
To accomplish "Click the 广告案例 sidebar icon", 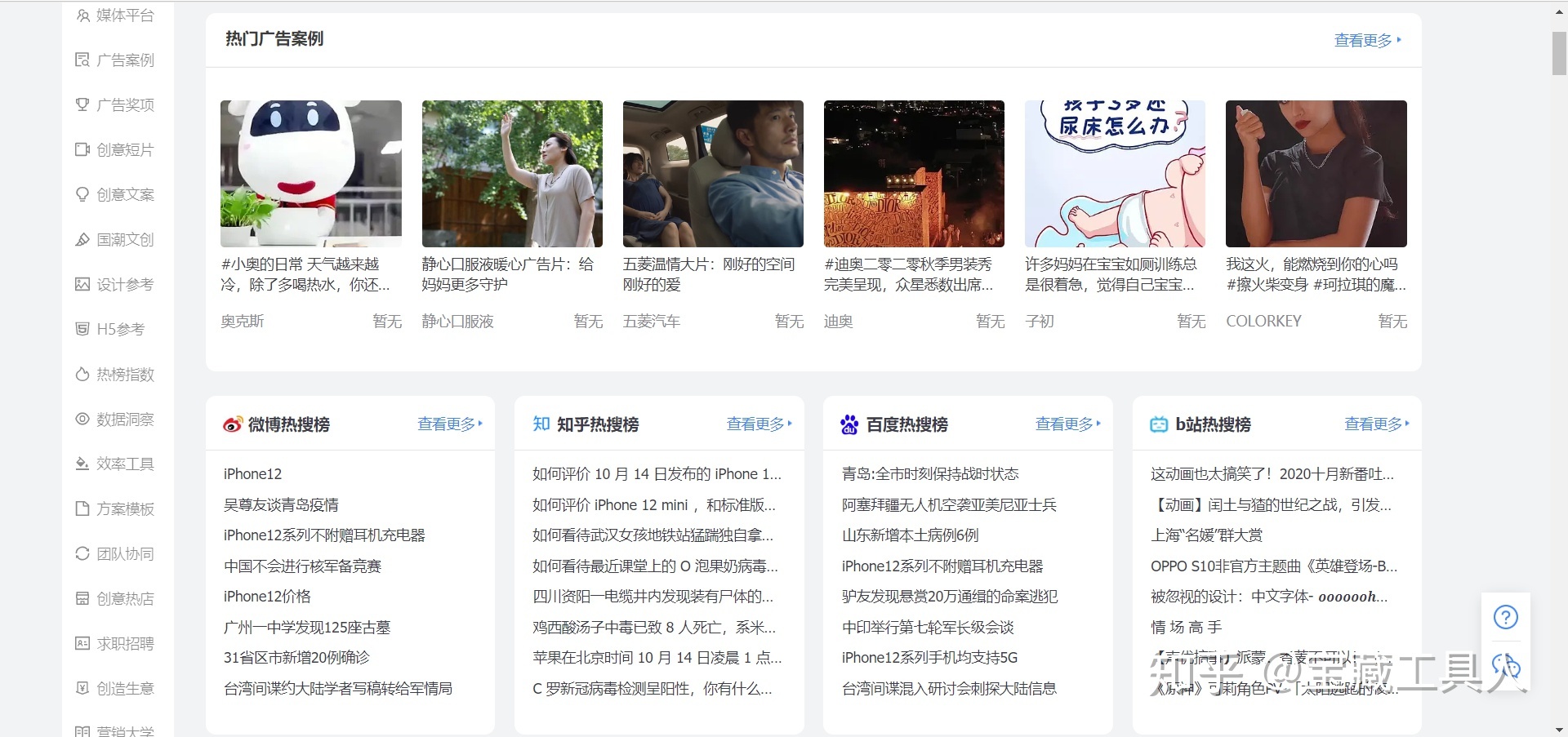I will [x=82, y=60].
